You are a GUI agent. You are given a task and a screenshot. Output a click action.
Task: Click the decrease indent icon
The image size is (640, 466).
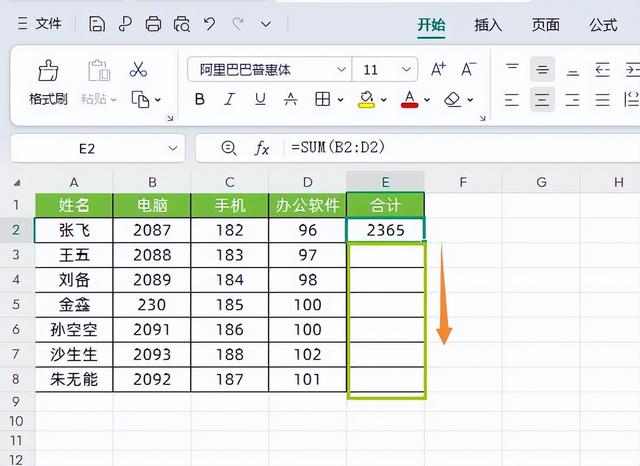pos(602,69)
